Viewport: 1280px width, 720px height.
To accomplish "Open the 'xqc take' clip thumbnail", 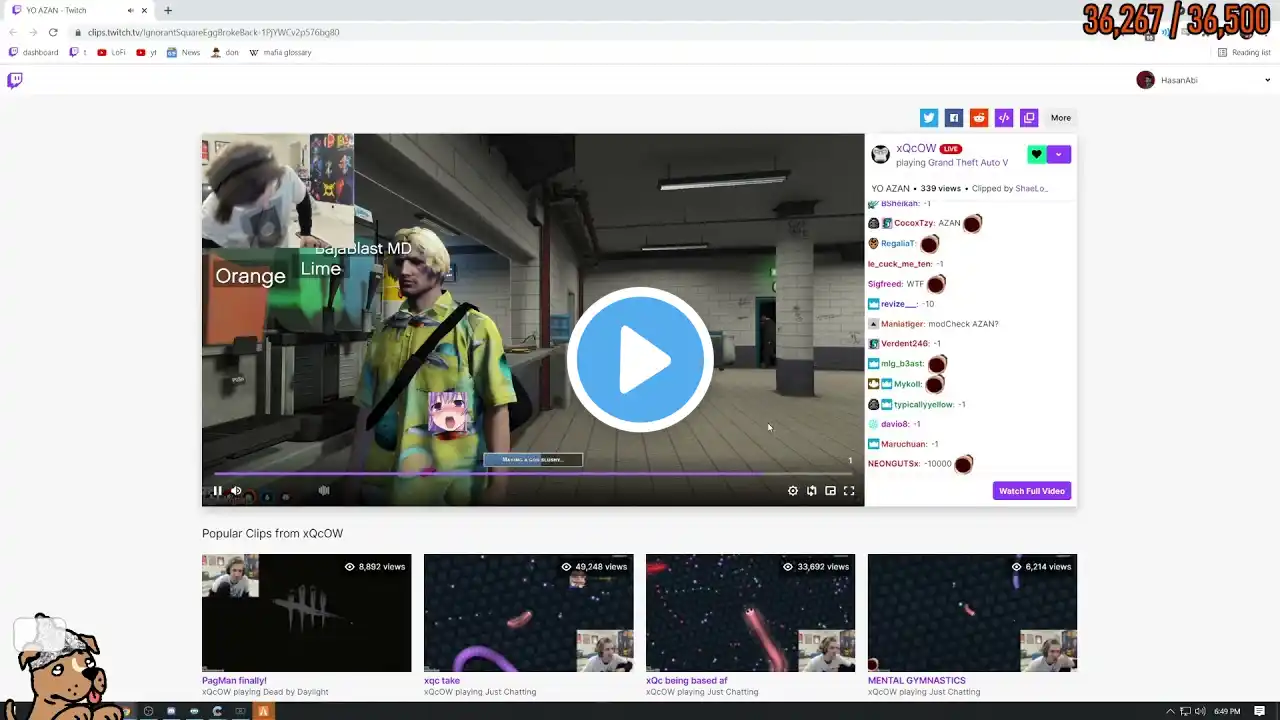I will [528, 613].
